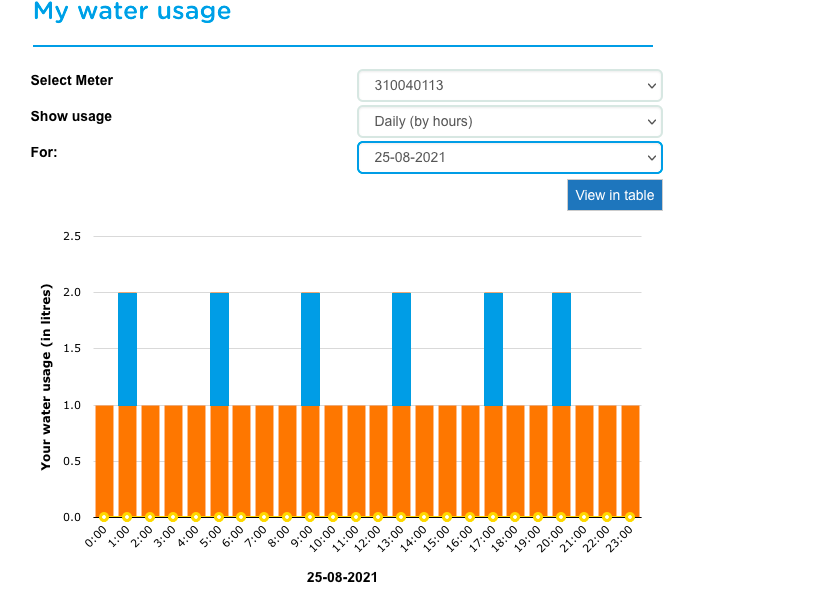Click the blue bar at 13:00
Image resolution: width=835 pixels, height=599 pixels.
(402, 349)
